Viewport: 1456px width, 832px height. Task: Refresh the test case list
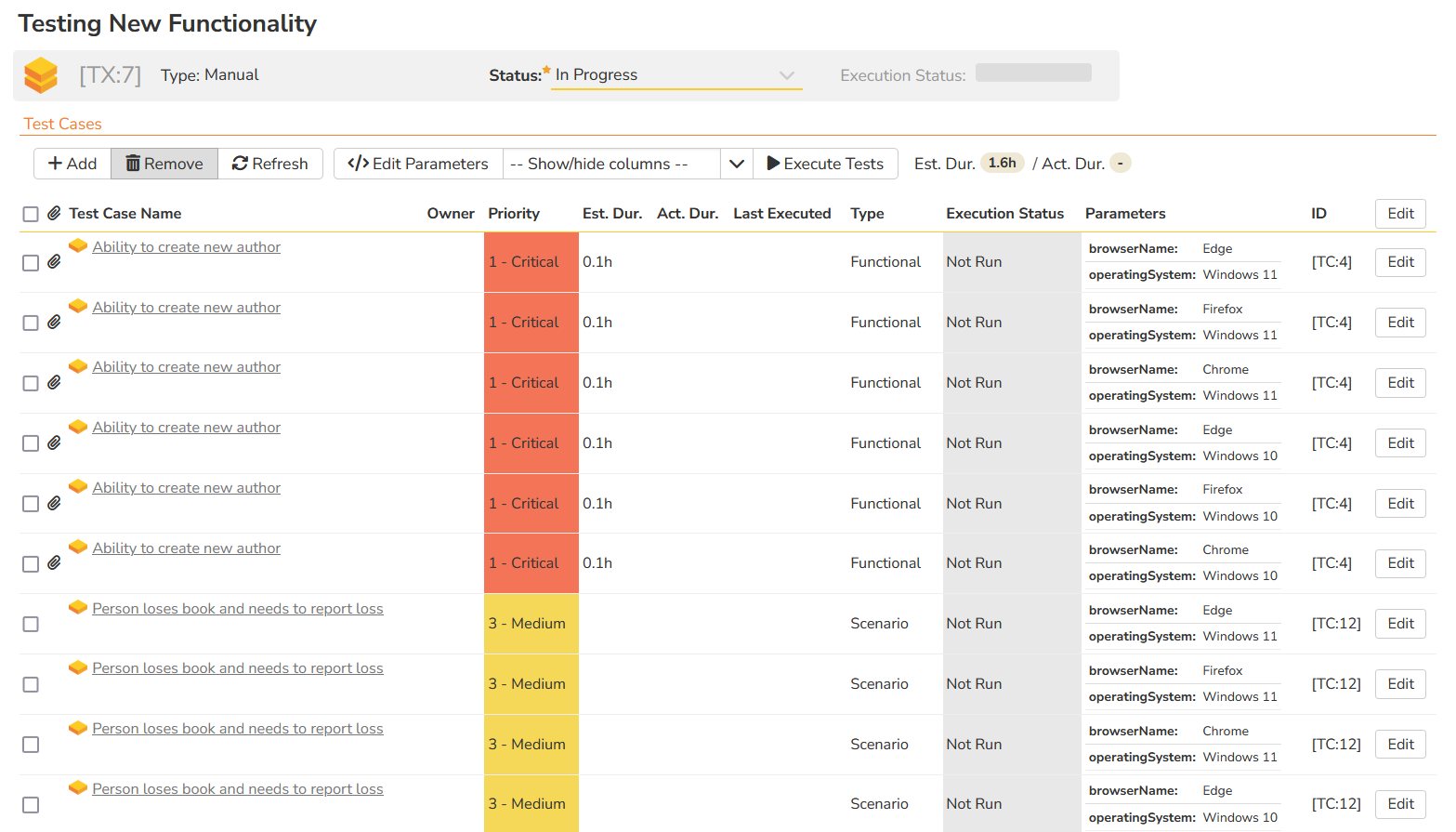pyautogui.click(x=270, y=164)
